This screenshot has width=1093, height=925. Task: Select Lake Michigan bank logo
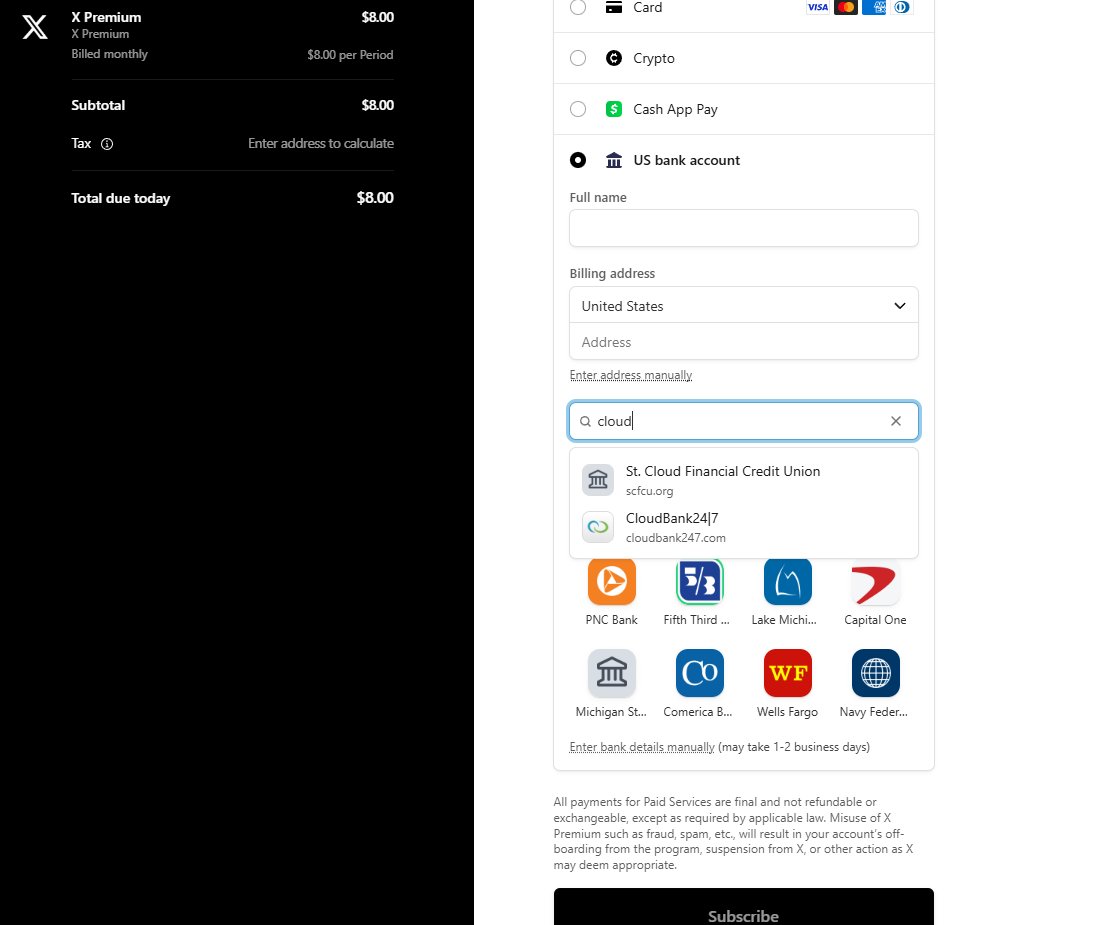(788, 581)
